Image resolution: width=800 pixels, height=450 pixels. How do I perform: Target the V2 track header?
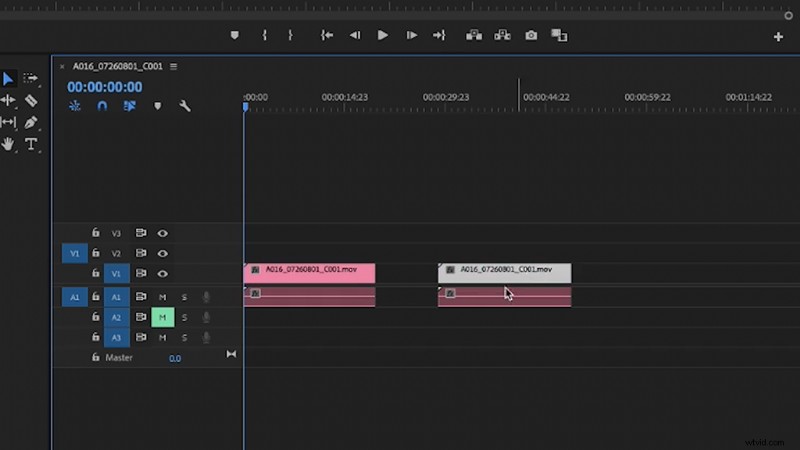(x=116, y=253)
